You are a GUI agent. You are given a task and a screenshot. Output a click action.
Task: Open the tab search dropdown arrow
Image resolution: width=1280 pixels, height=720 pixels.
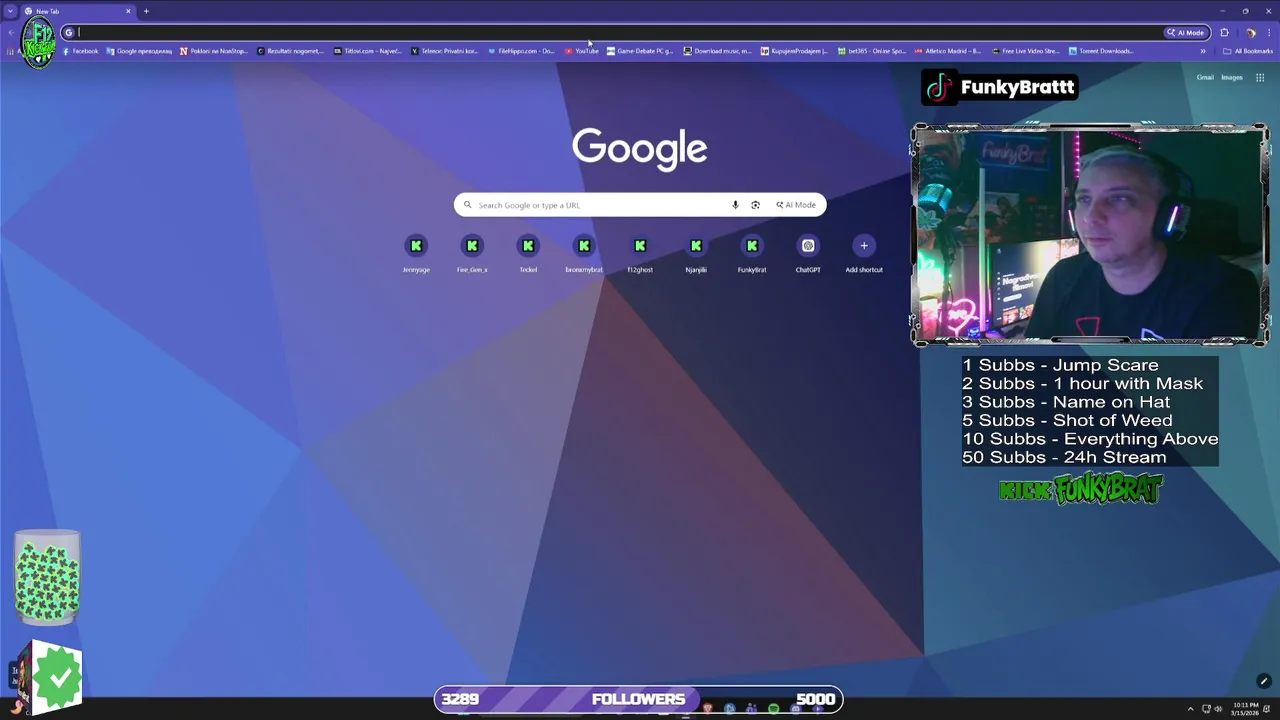pyautogui.click(x=11, y=11)
